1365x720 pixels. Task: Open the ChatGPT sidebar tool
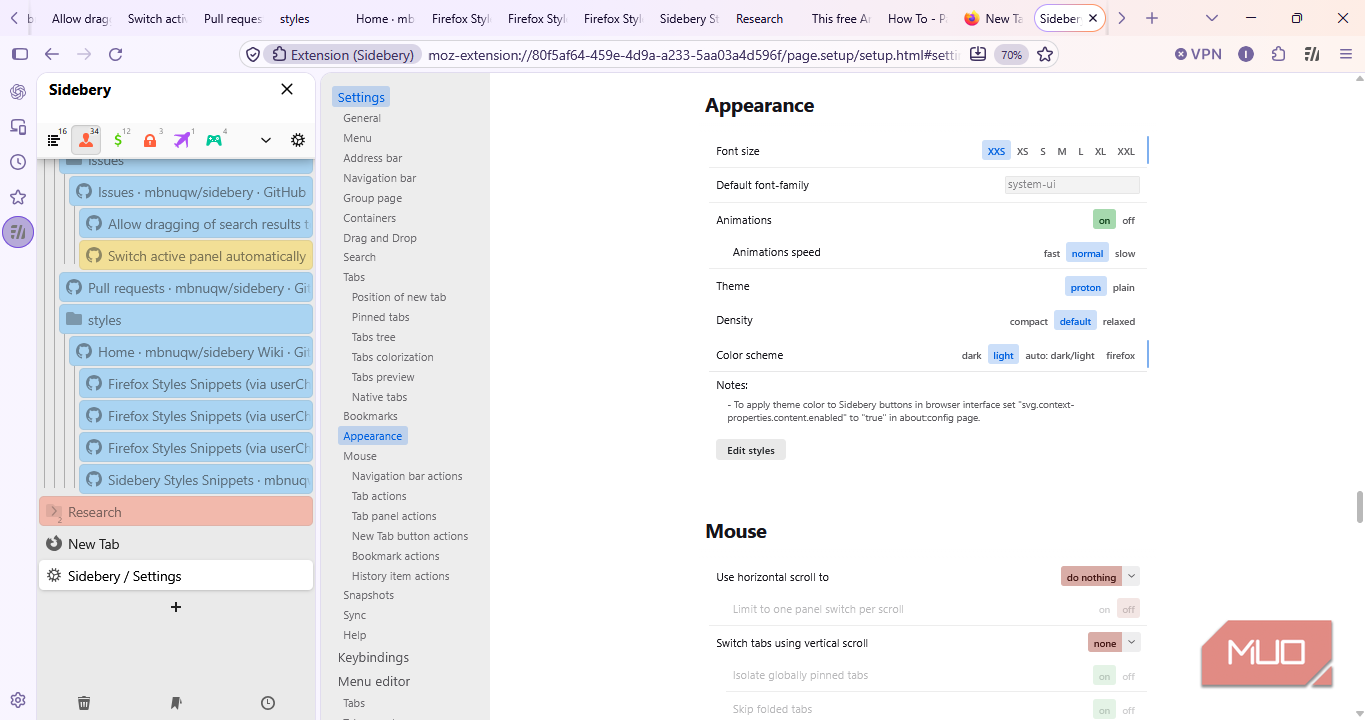coord(18,92)
